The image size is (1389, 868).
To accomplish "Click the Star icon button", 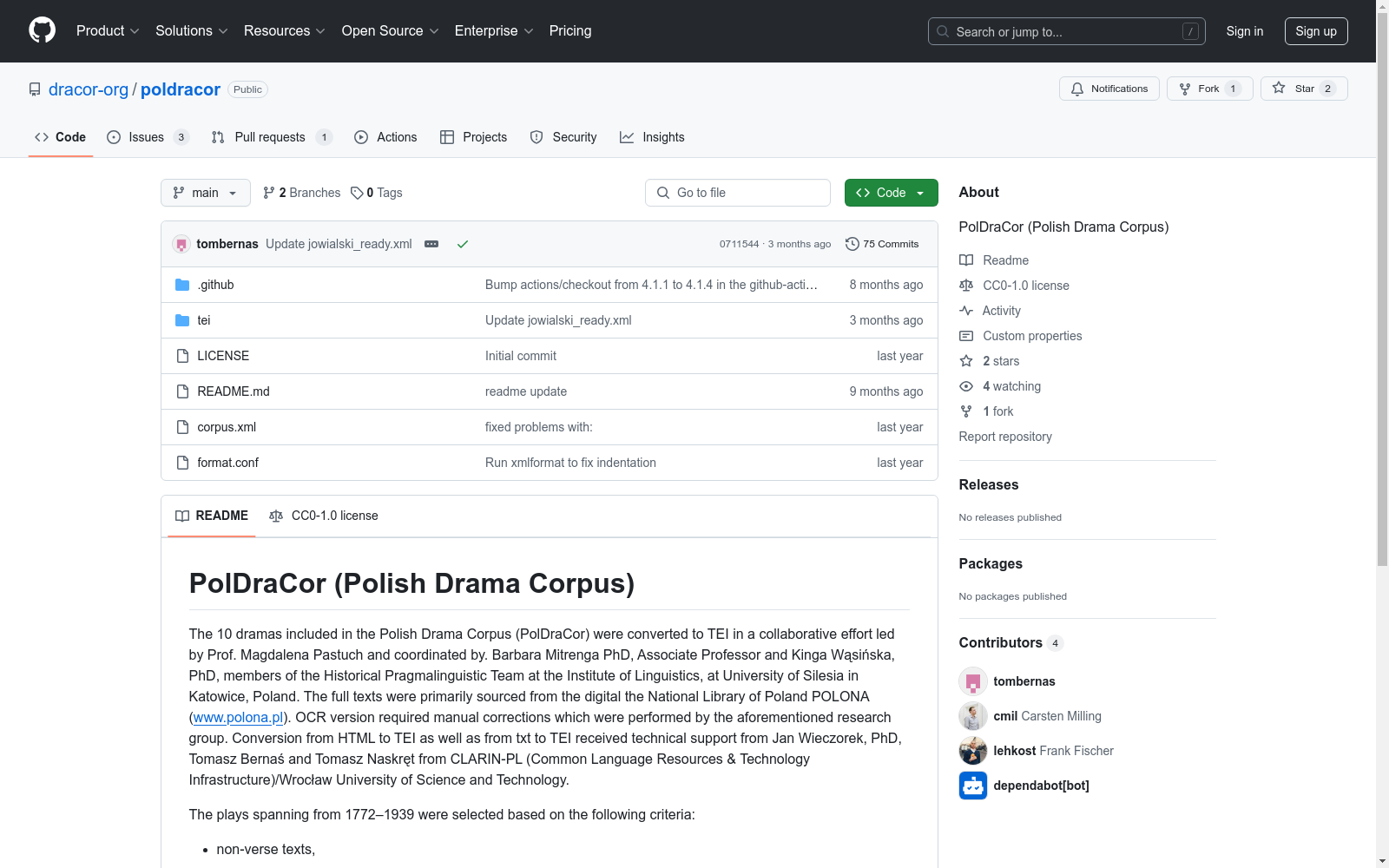I will (1304, 89).
